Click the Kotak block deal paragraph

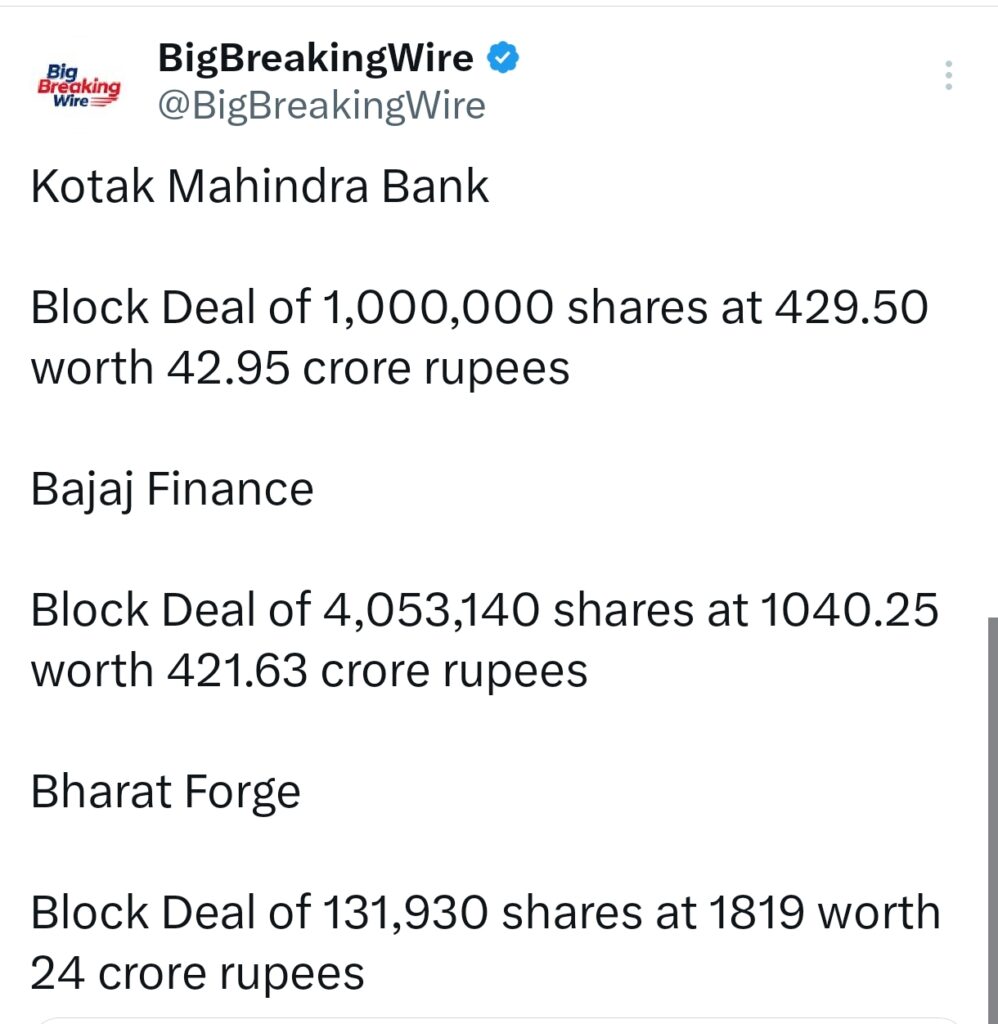click(x=480, y=336)
